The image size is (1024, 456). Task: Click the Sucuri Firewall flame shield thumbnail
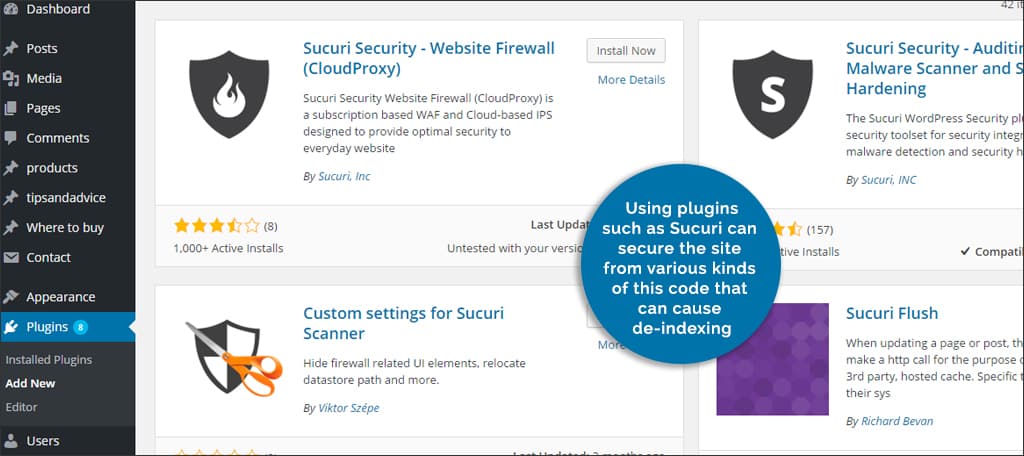(229, 95)
